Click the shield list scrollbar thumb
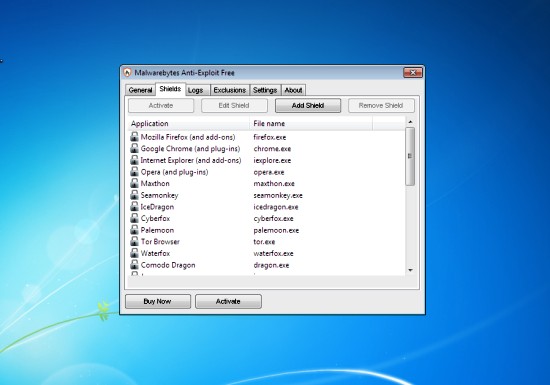This screenshot has width=550, height=385. point(410,156)
